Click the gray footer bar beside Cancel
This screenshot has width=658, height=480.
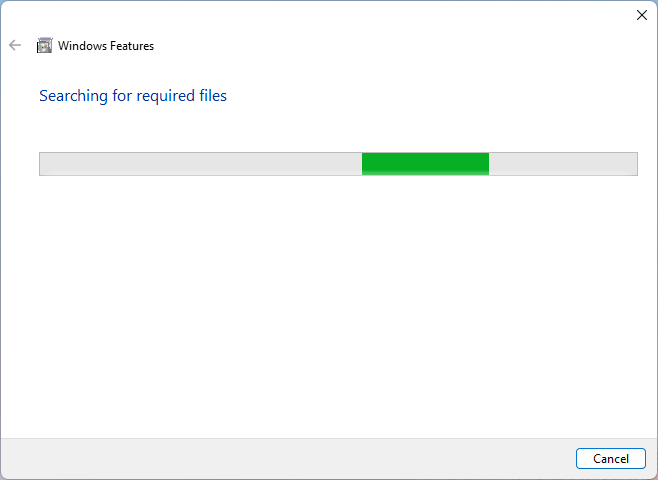(300, 459)
